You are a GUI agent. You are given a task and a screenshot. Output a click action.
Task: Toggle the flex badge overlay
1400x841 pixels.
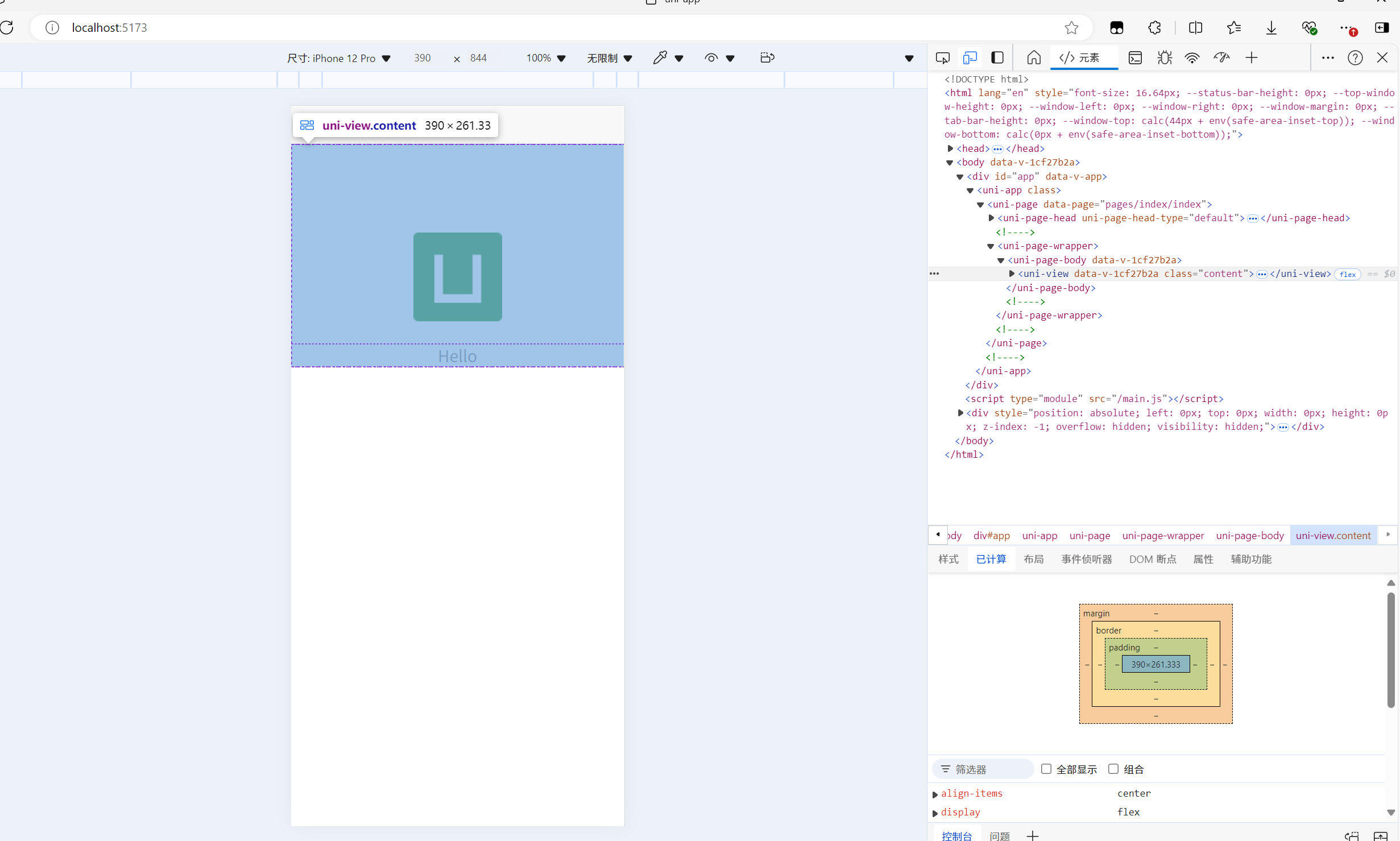(x=1347, y=274)
